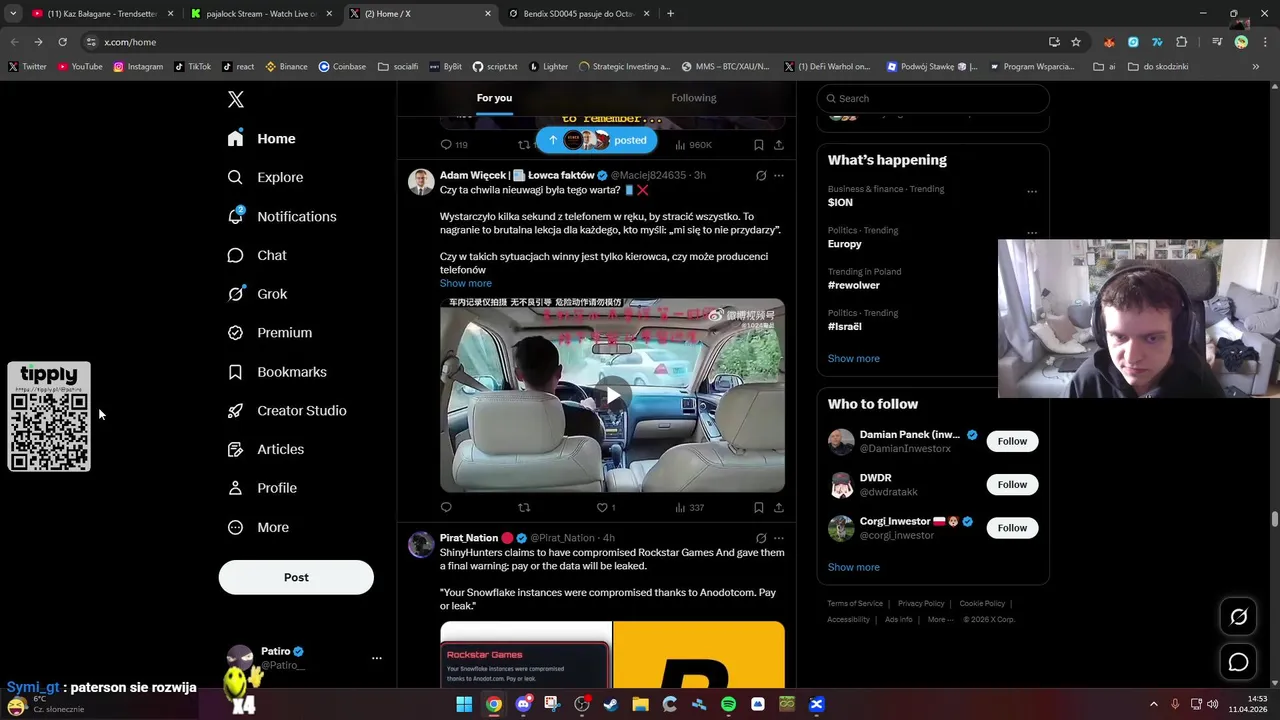The width and height of the screenshot is (1280, 720).
Task: Open Bookmarks in the sidebar
Action: (x=278, y=372)
